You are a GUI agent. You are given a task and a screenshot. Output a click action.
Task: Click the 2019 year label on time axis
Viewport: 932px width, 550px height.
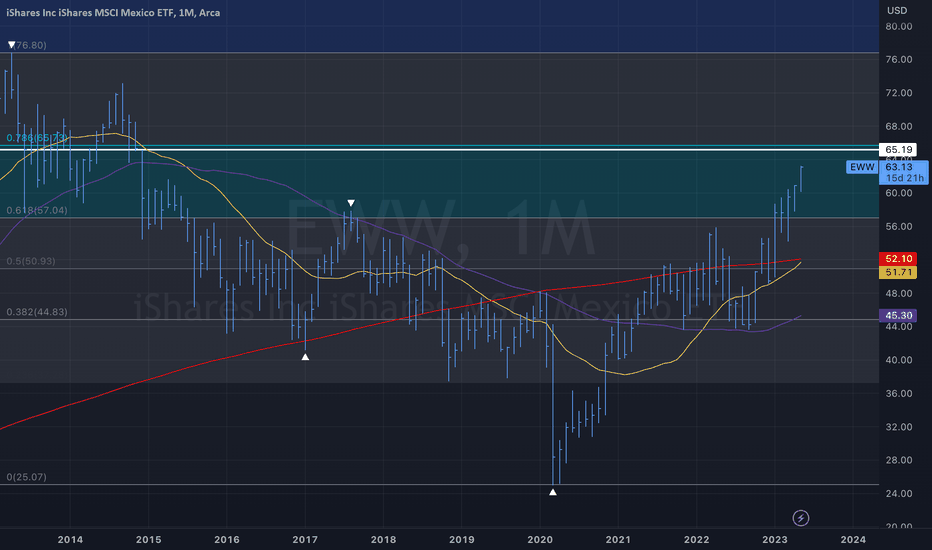click(462, 539)
